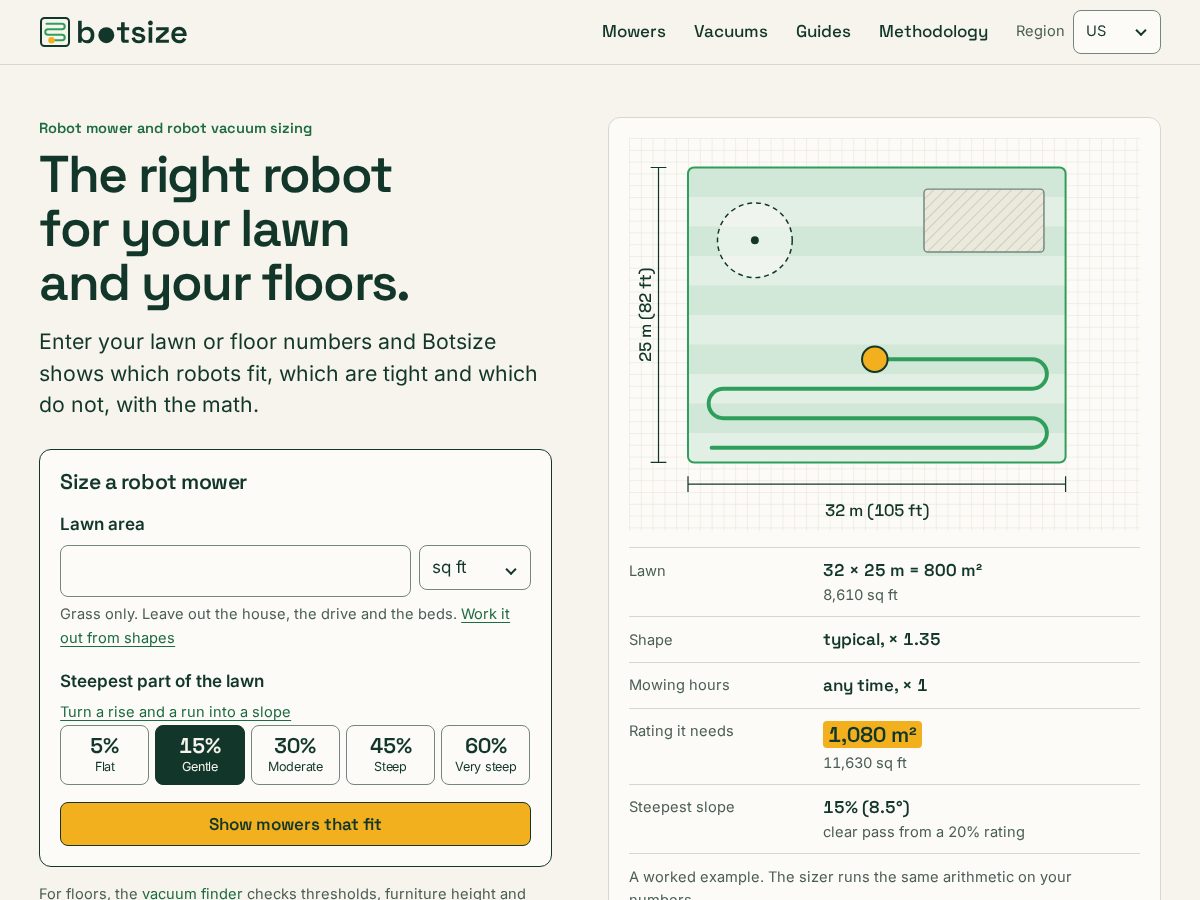Click the '11,630 sq ft' rating text
This screenshot has width=1200, height=900.
pos(865,763)
